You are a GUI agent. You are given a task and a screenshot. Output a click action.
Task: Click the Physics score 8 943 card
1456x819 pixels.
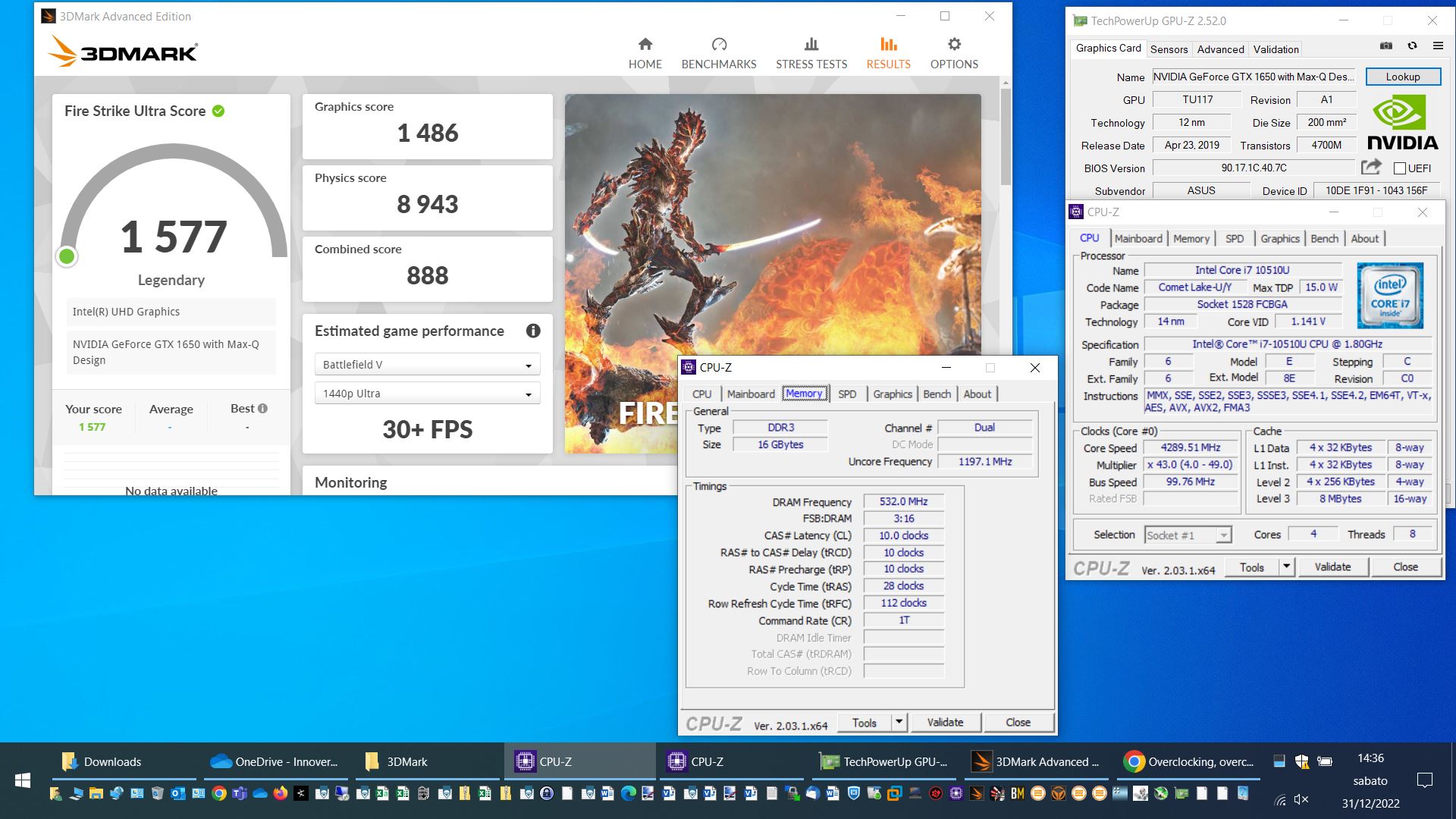coord(427,197)
